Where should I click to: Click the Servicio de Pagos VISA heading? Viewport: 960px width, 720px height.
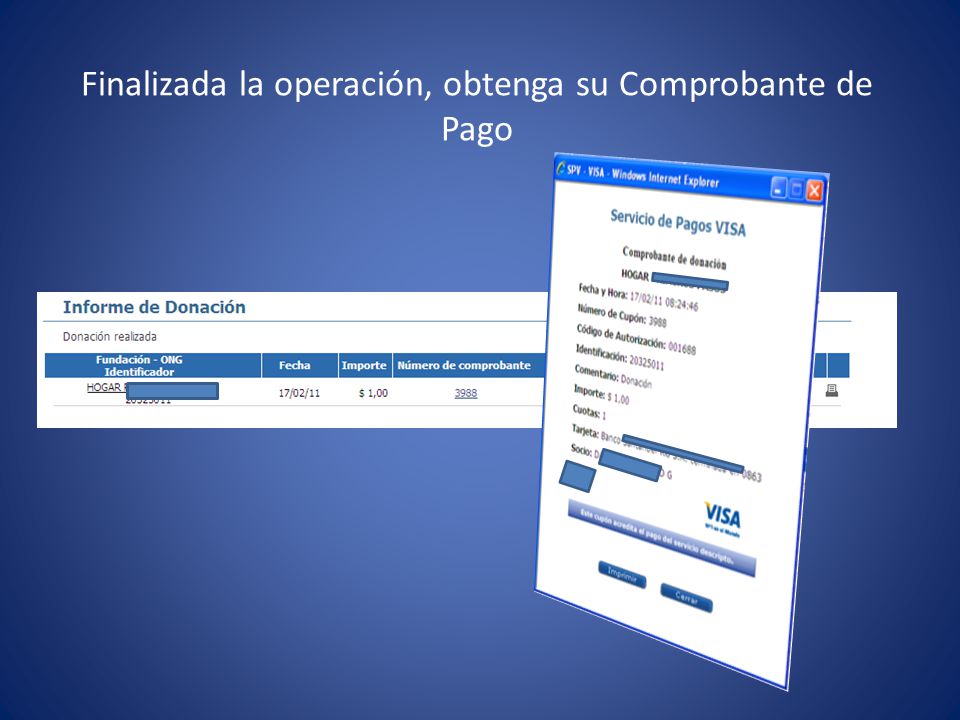click(x=678, y=223)
